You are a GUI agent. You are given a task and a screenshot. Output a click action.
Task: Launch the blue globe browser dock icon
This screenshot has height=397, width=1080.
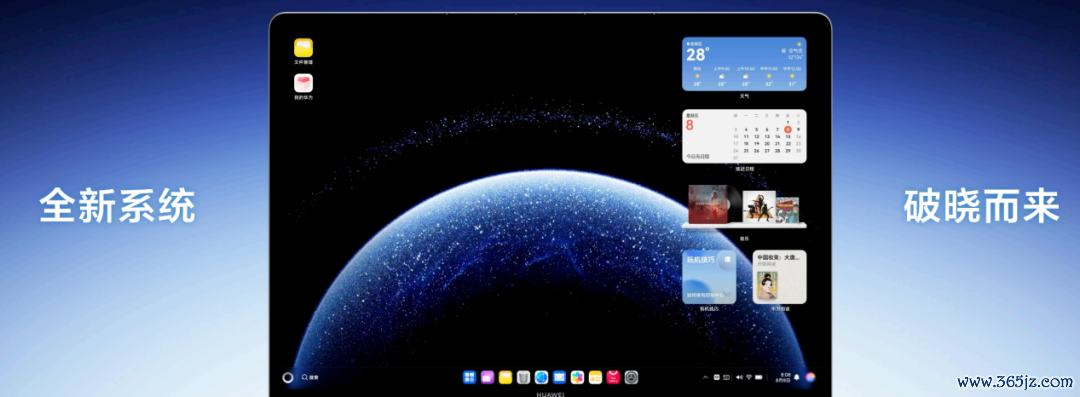pyautogui.click(x=541, y=377)
